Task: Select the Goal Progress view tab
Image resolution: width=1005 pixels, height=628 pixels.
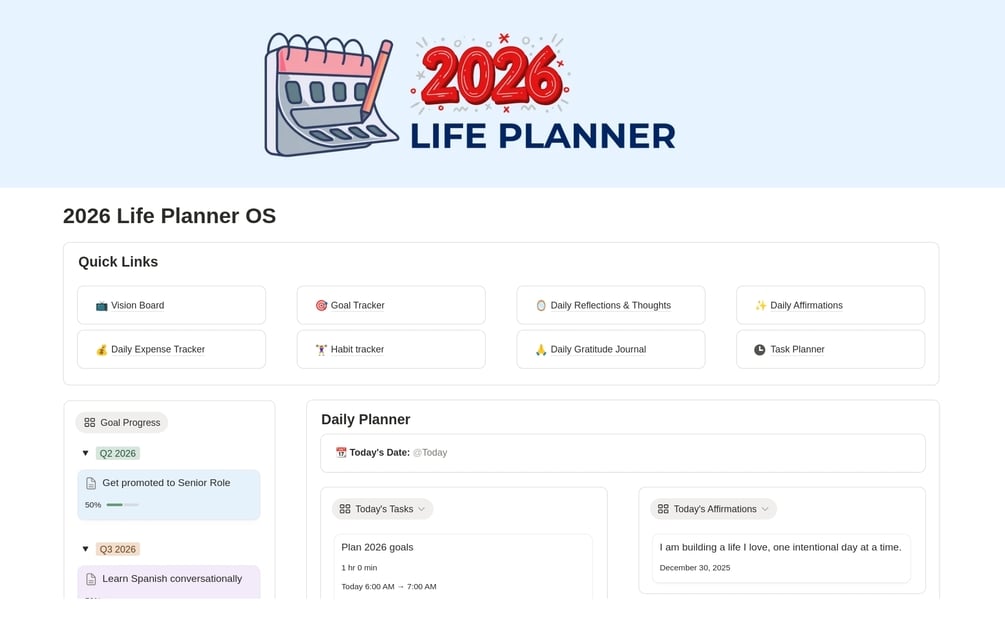Action: (x=121, y=422)
